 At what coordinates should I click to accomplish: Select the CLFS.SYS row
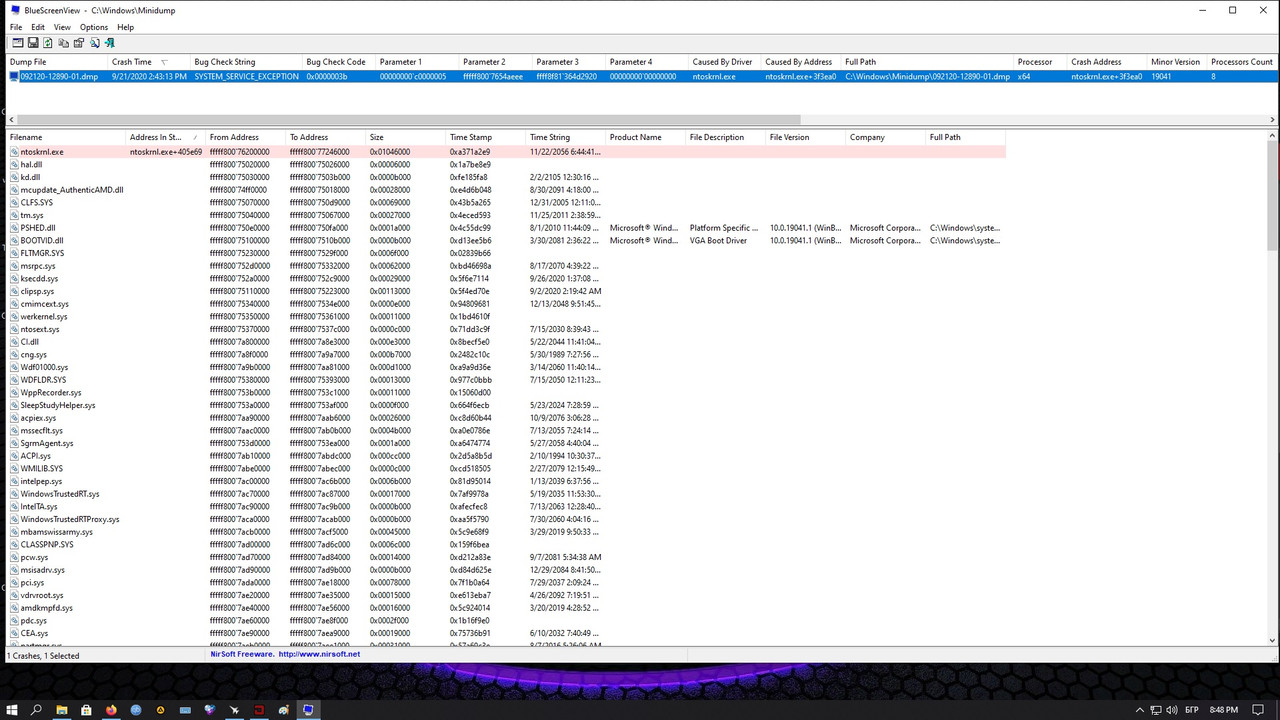[x=506, y=203]
